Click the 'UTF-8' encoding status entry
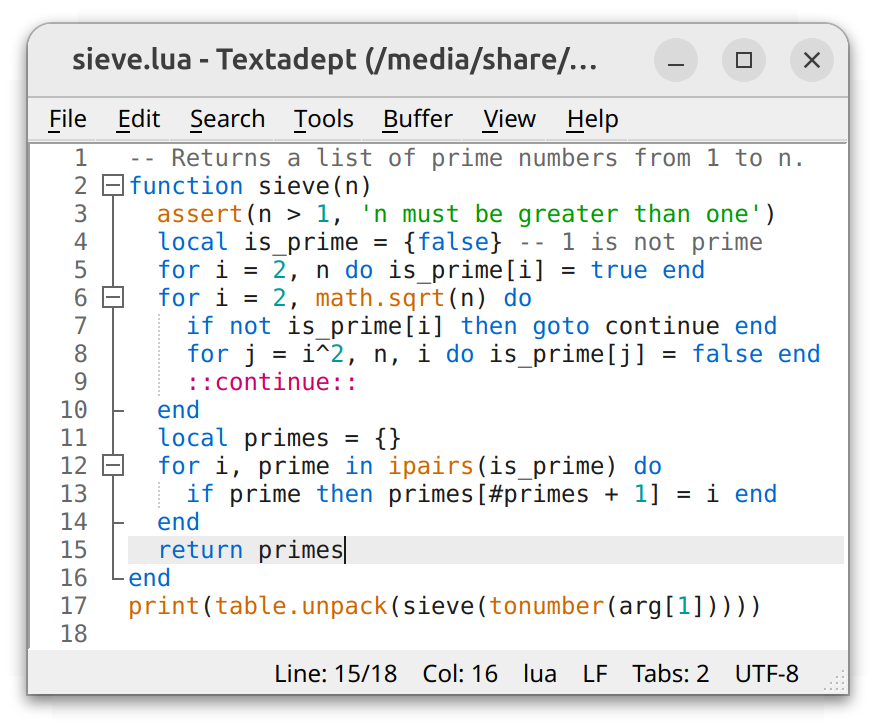The image size is (876, 728). [766, 674]
